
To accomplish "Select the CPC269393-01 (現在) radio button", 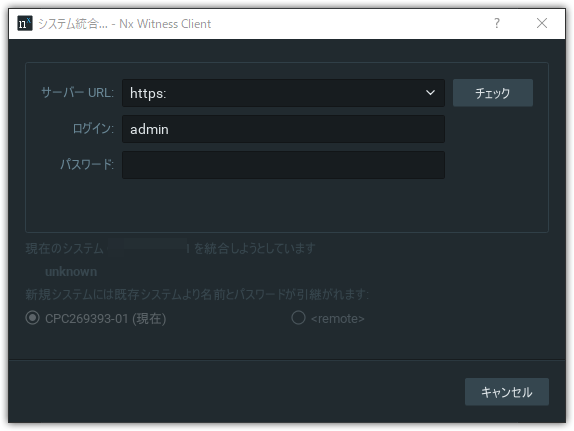I will pos(33,318).
